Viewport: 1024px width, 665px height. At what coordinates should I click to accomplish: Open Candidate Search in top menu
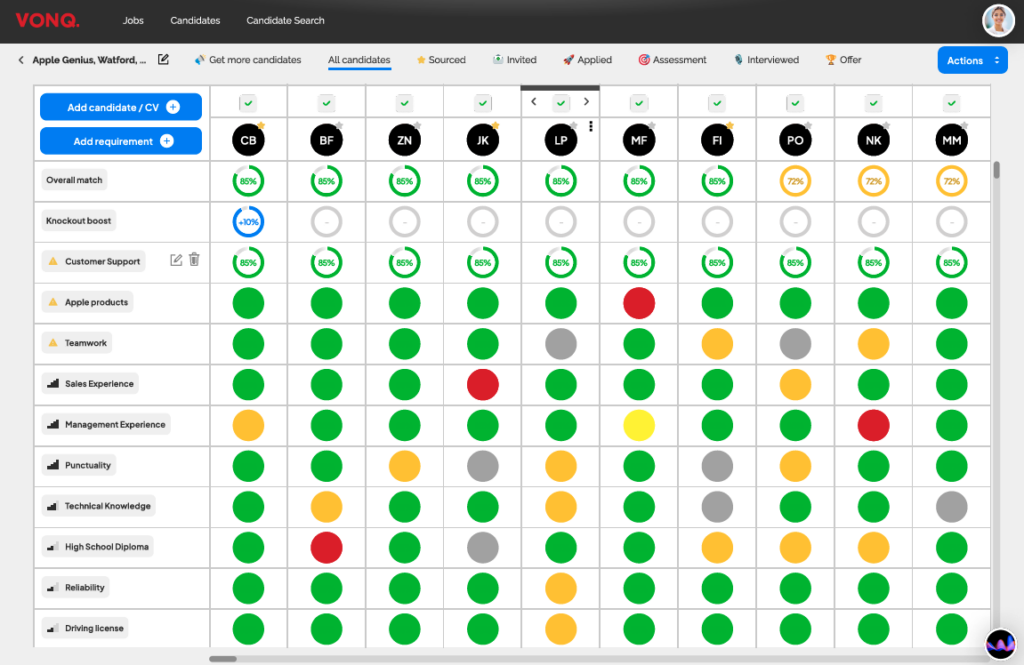(285, 20)
